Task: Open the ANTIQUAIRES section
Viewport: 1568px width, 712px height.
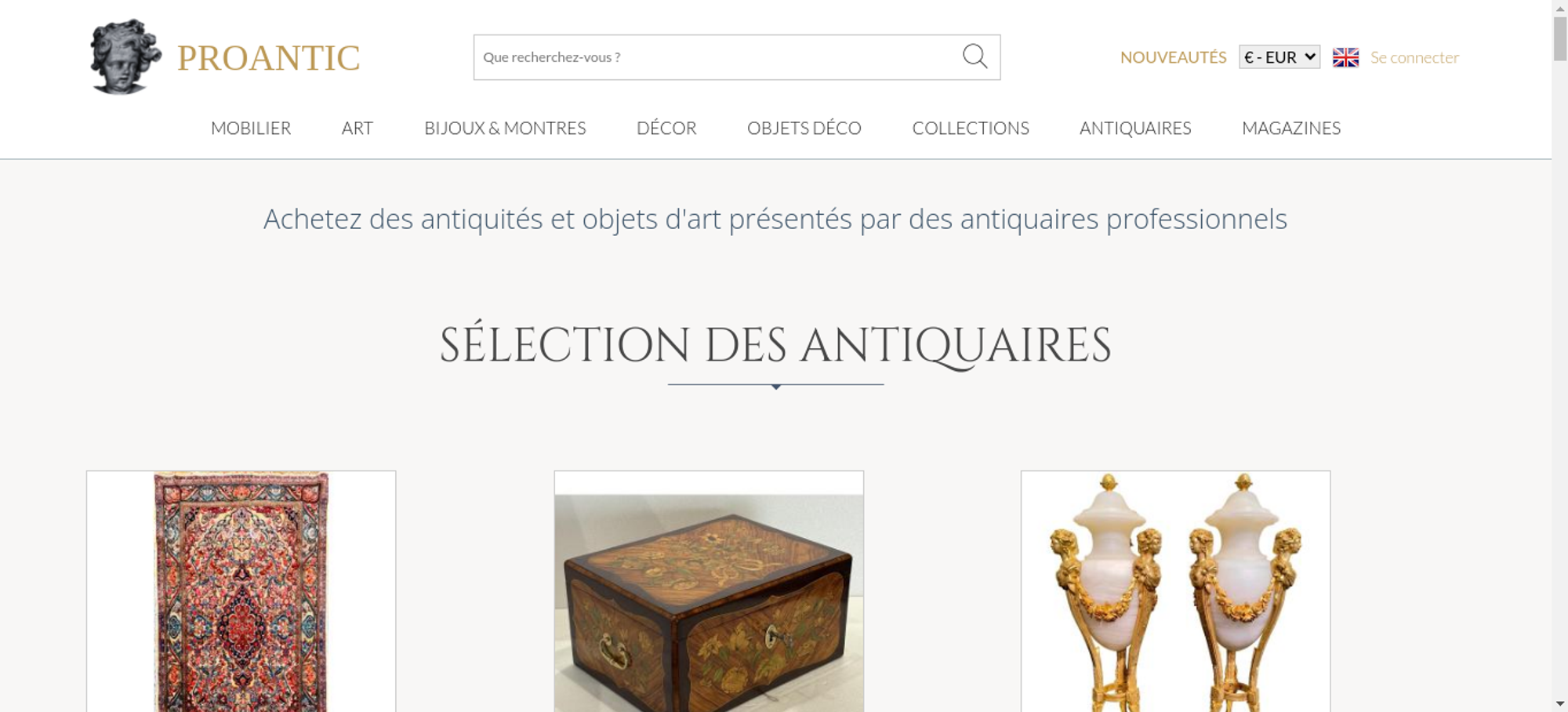Action: click(x=1135, y=128)
